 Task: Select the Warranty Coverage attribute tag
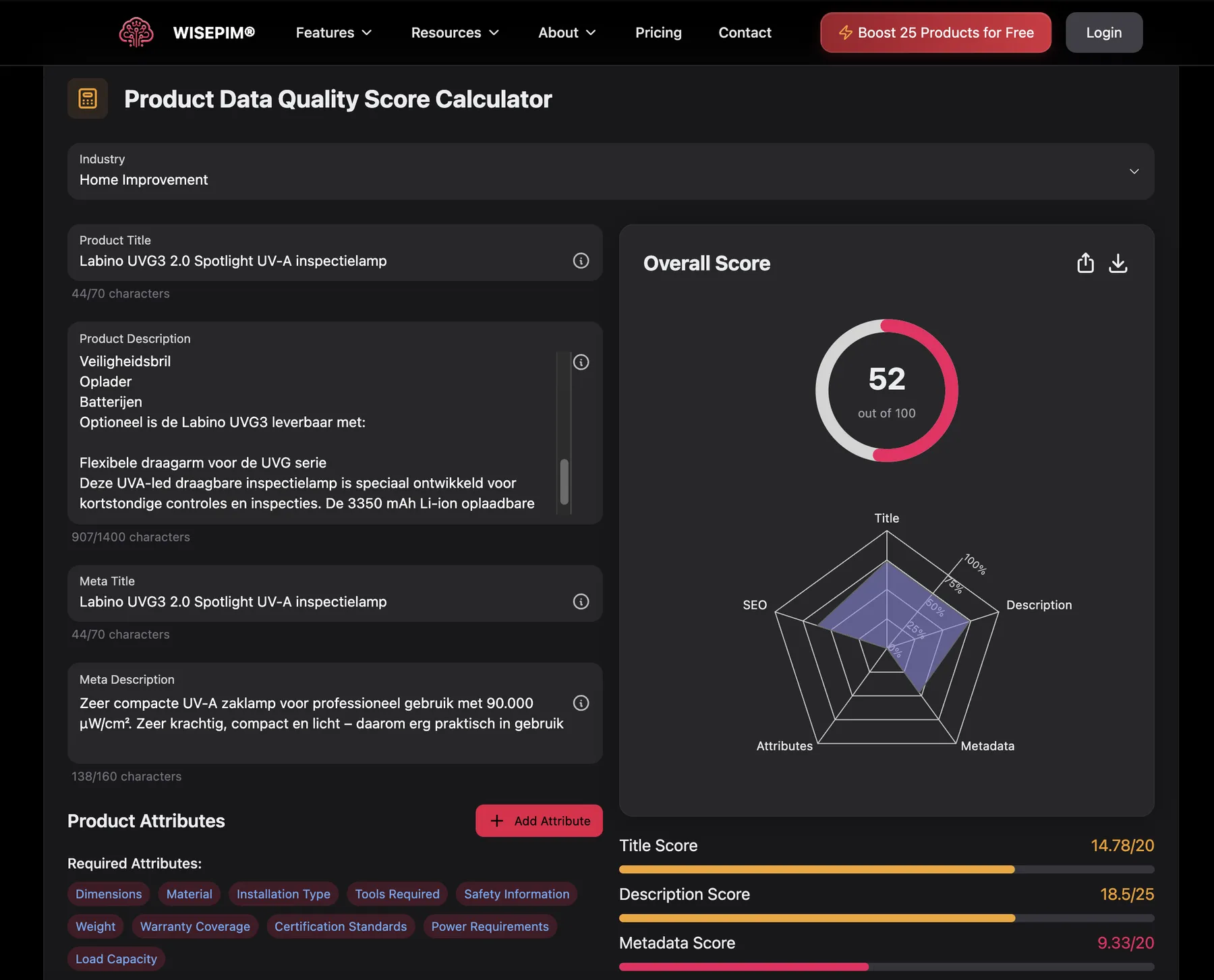coord(195,926)
